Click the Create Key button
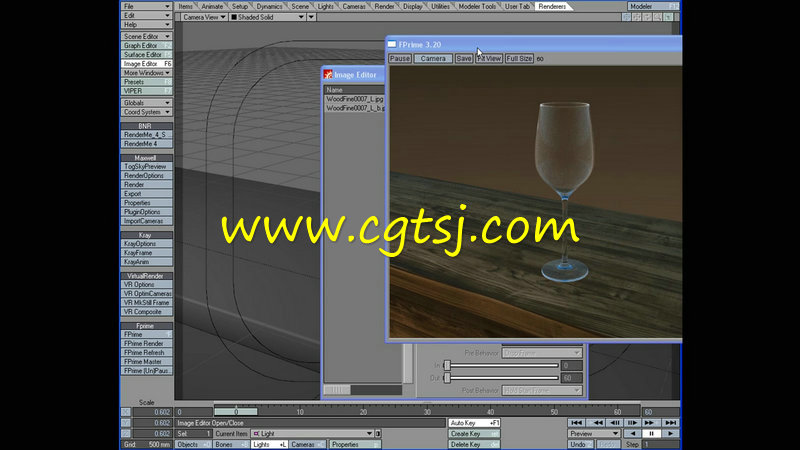Image resolution: width=800 pixels, height=450 pixels. point(474,434)
